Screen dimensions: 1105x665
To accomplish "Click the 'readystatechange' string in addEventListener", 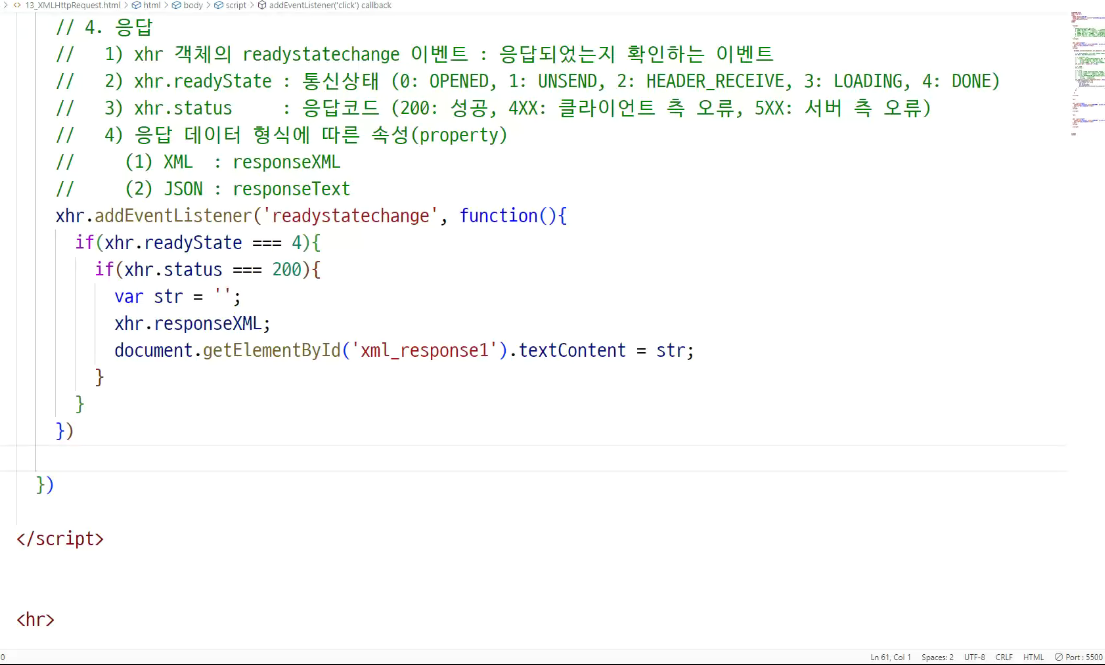I will click(x=350, y=216).
